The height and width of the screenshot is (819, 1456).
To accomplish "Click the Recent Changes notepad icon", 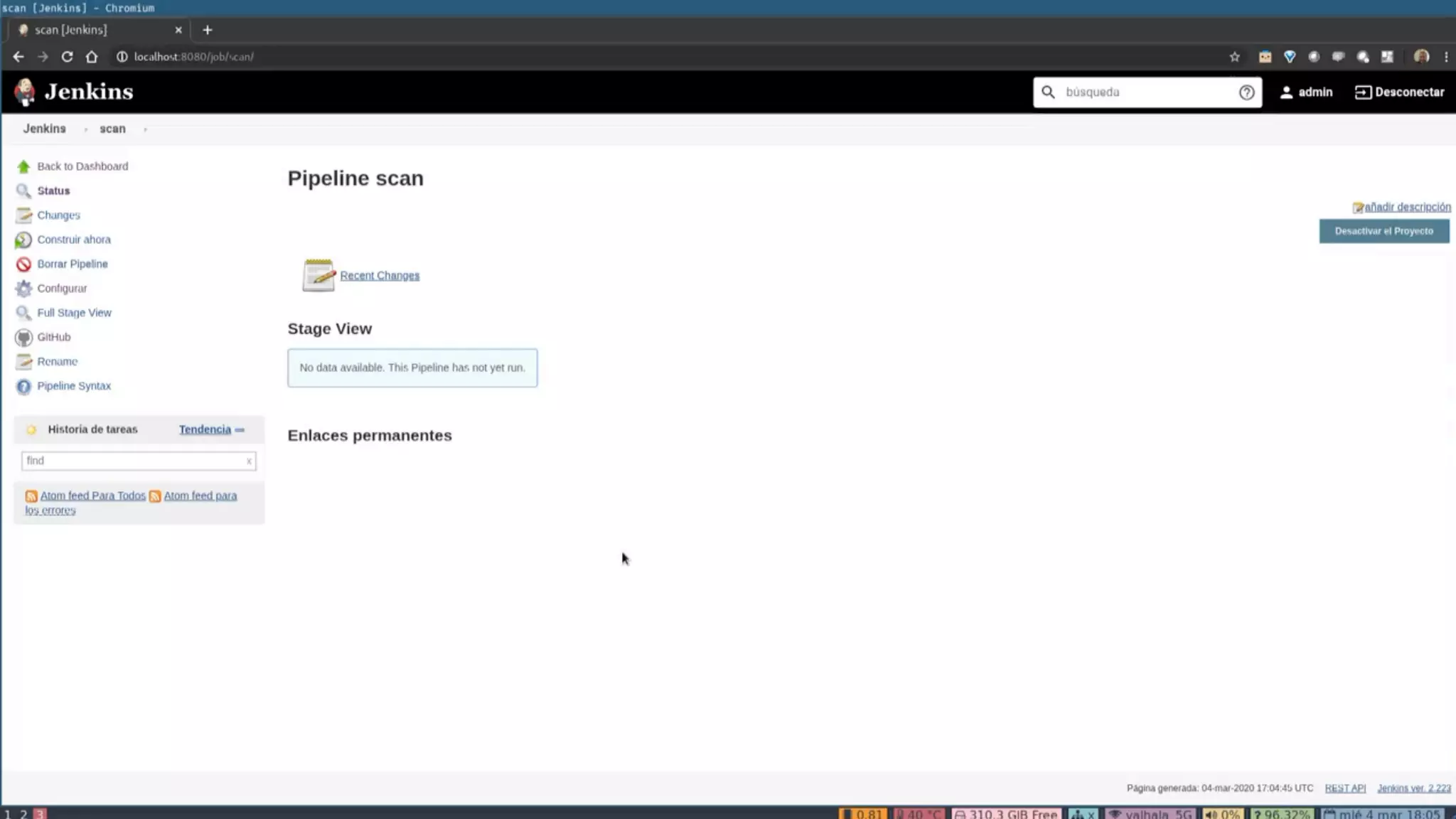I will [x=318, y=275].
